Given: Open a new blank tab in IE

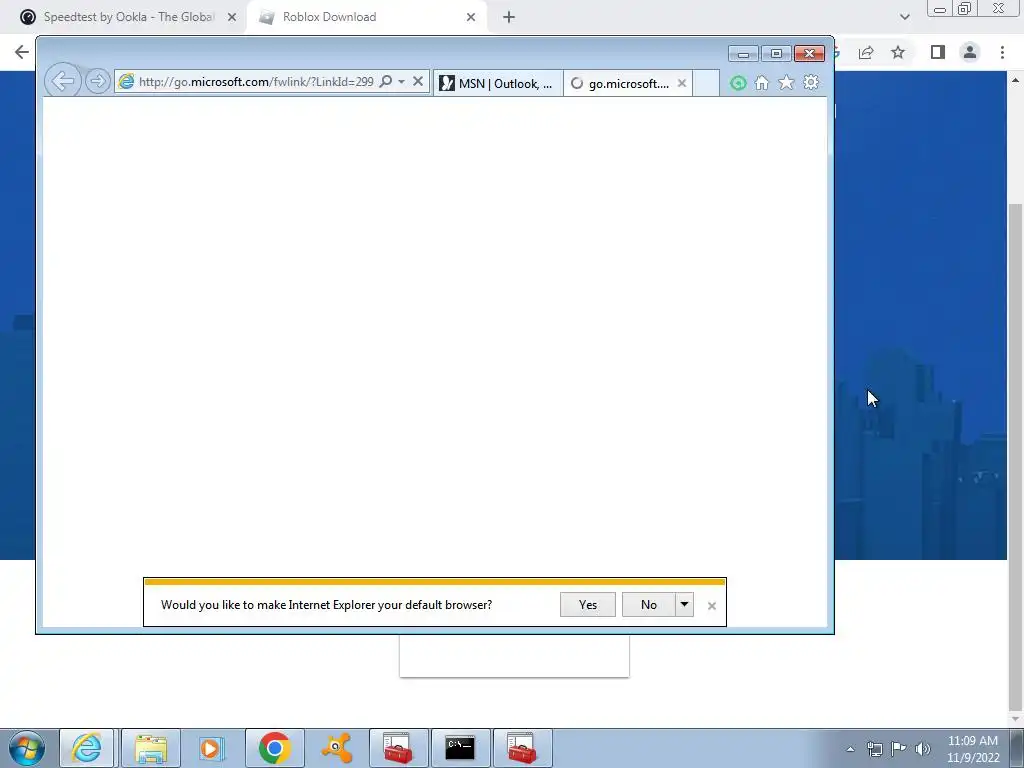Looking at the screenshot, I should [x=706, y=83].
